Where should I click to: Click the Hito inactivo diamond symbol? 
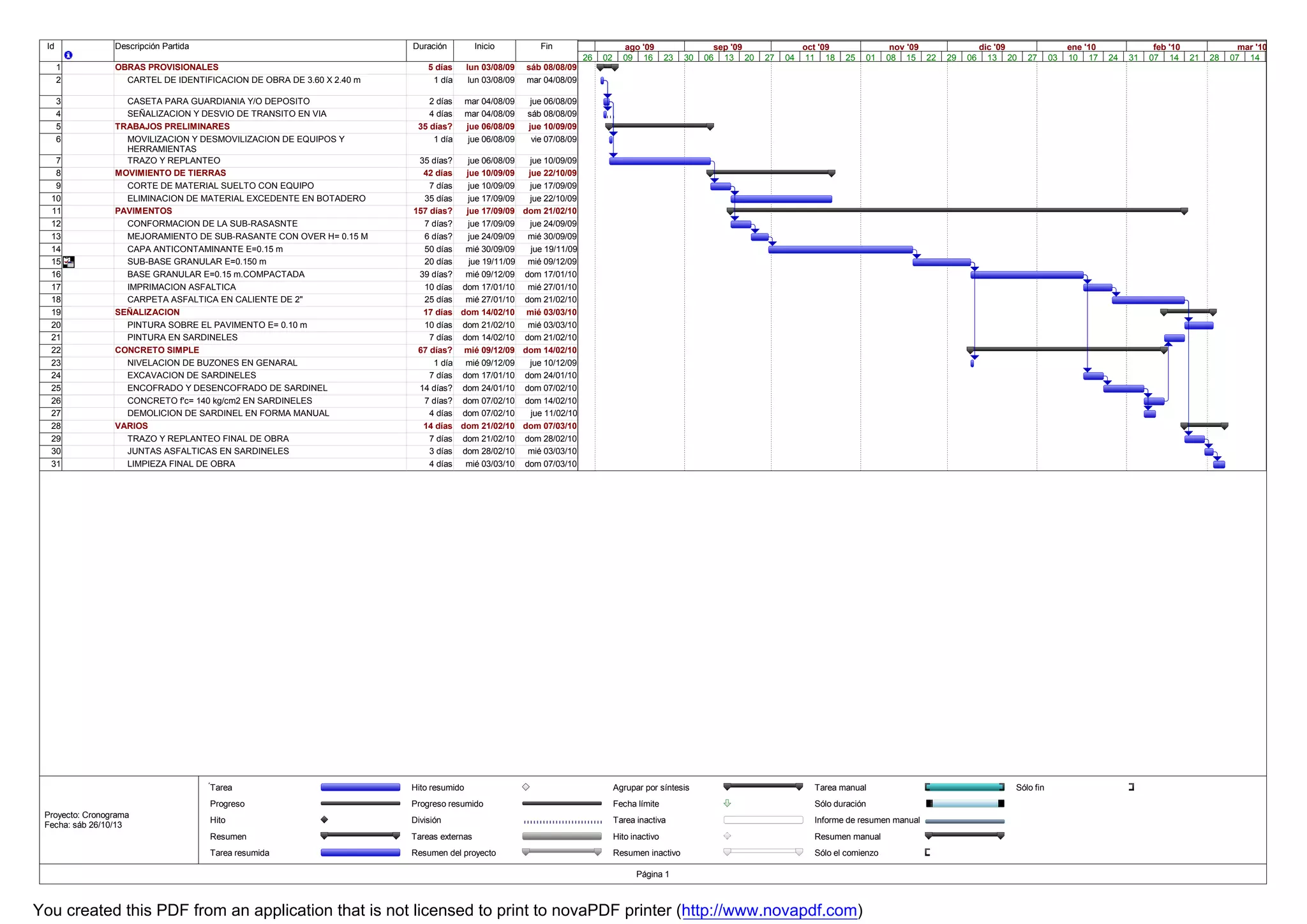[x=727, y=836]
